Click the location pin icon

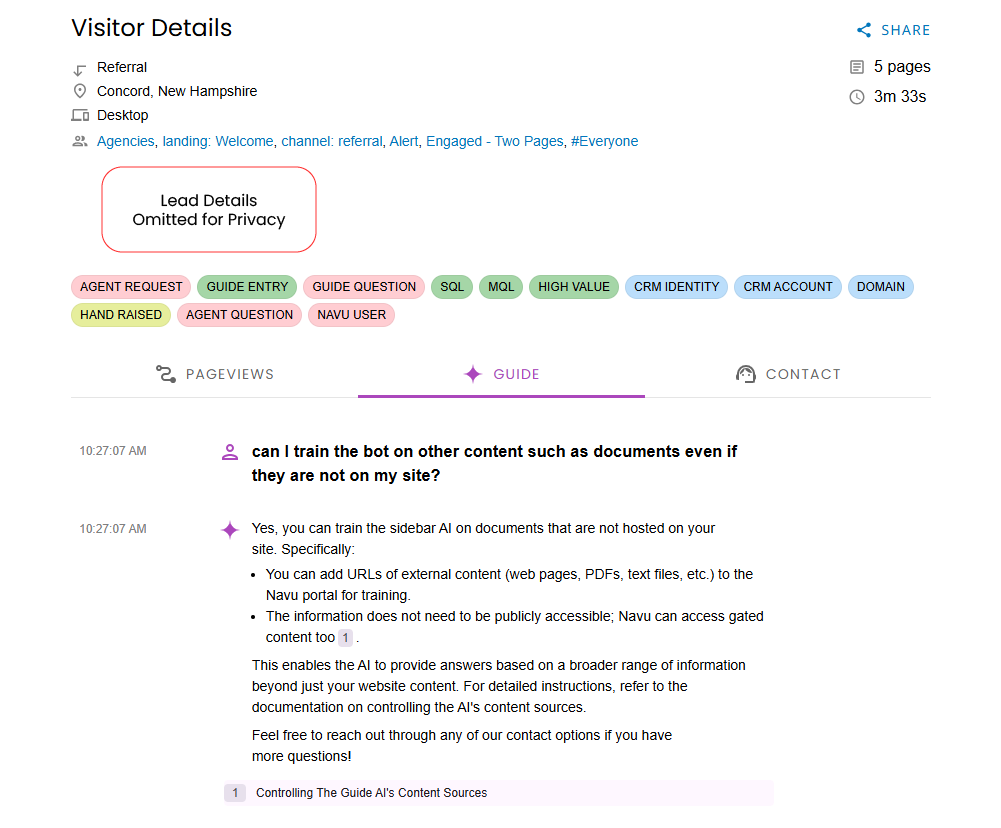(80, 91)
